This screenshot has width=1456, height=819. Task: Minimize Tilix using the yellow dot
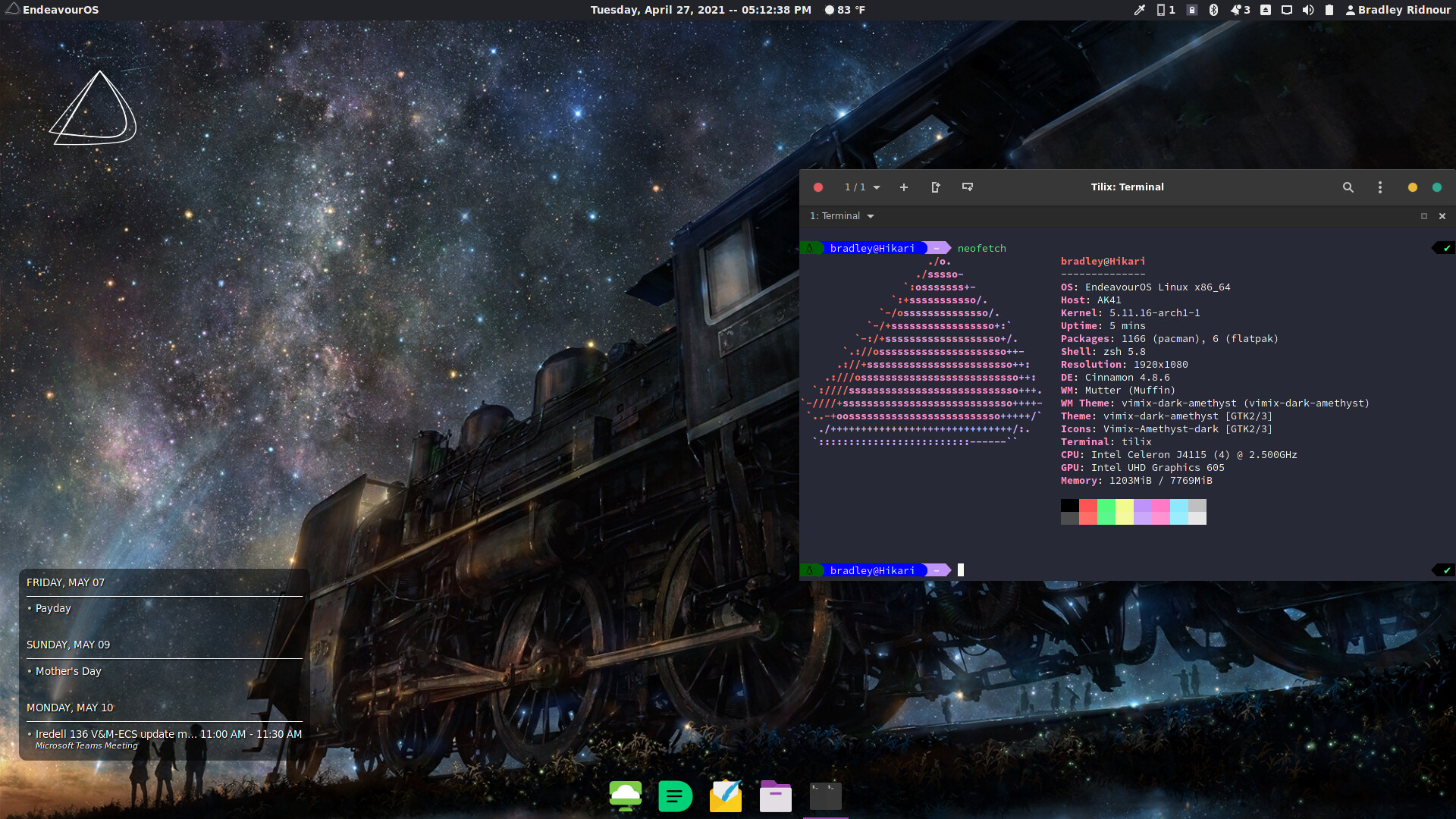click(1413, 187)
